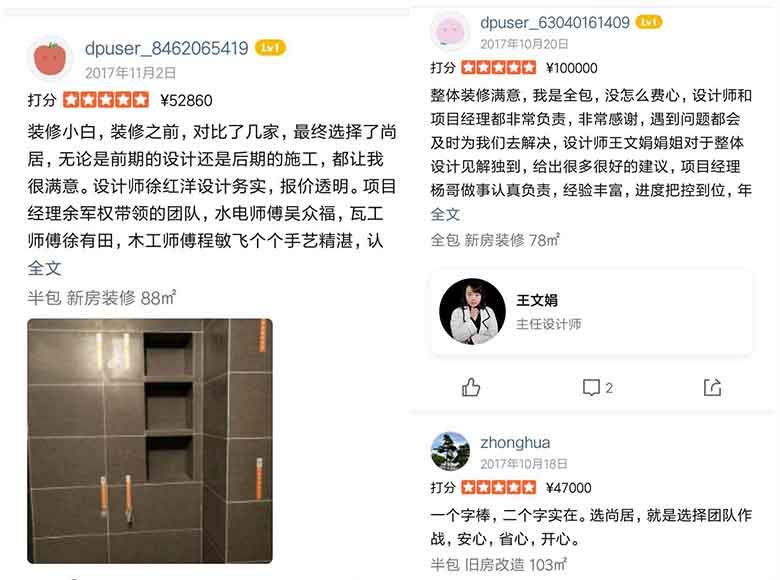Tap the Lv1 badge beside dpuser_63040161409

pyautogui.click(x=649, y=22)
